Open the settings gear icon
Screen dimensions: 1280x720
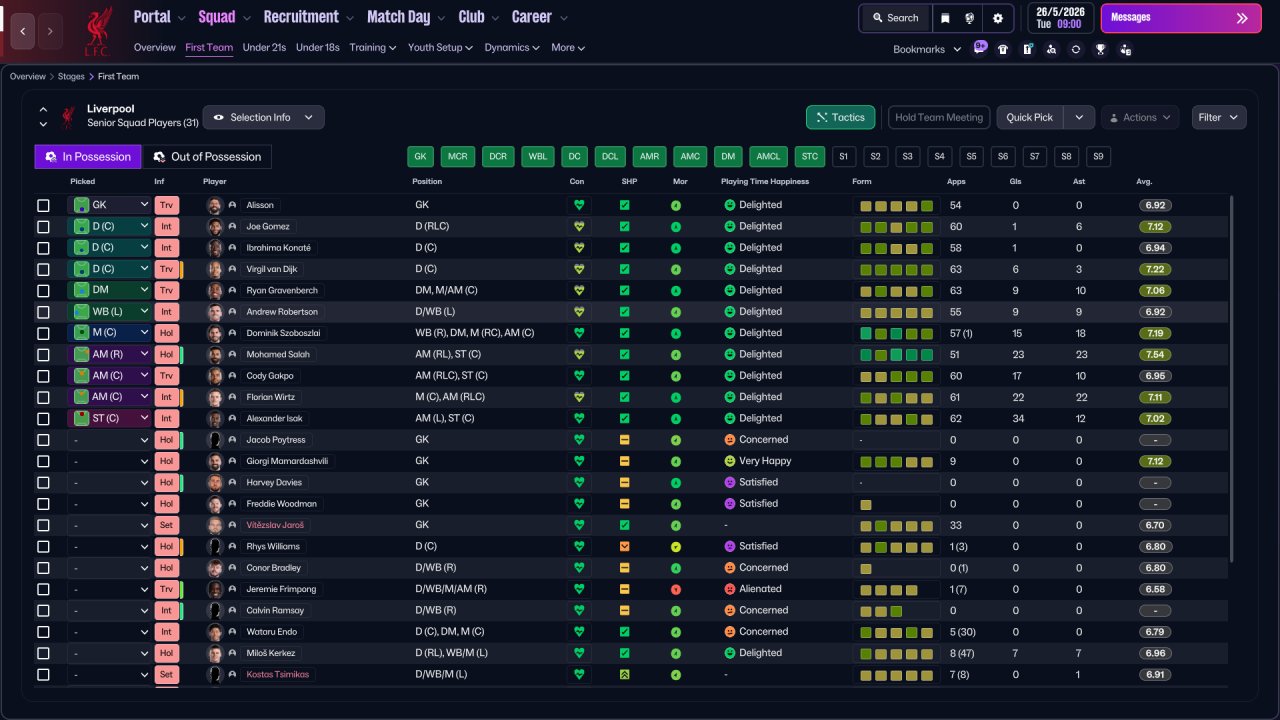click(997, 18)
